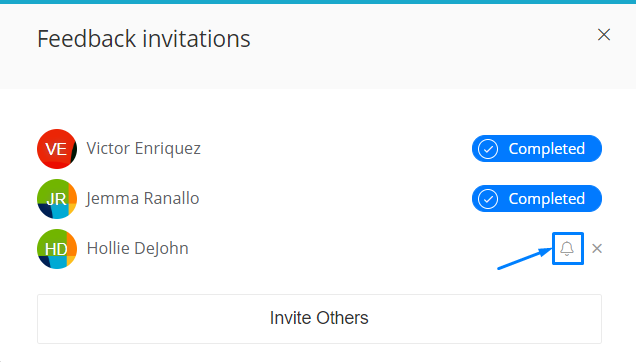The width and height of the screenshot is (636, 362).
Task: Open Victor Enriquez's red VE avatar
Action: pos(57,149)
